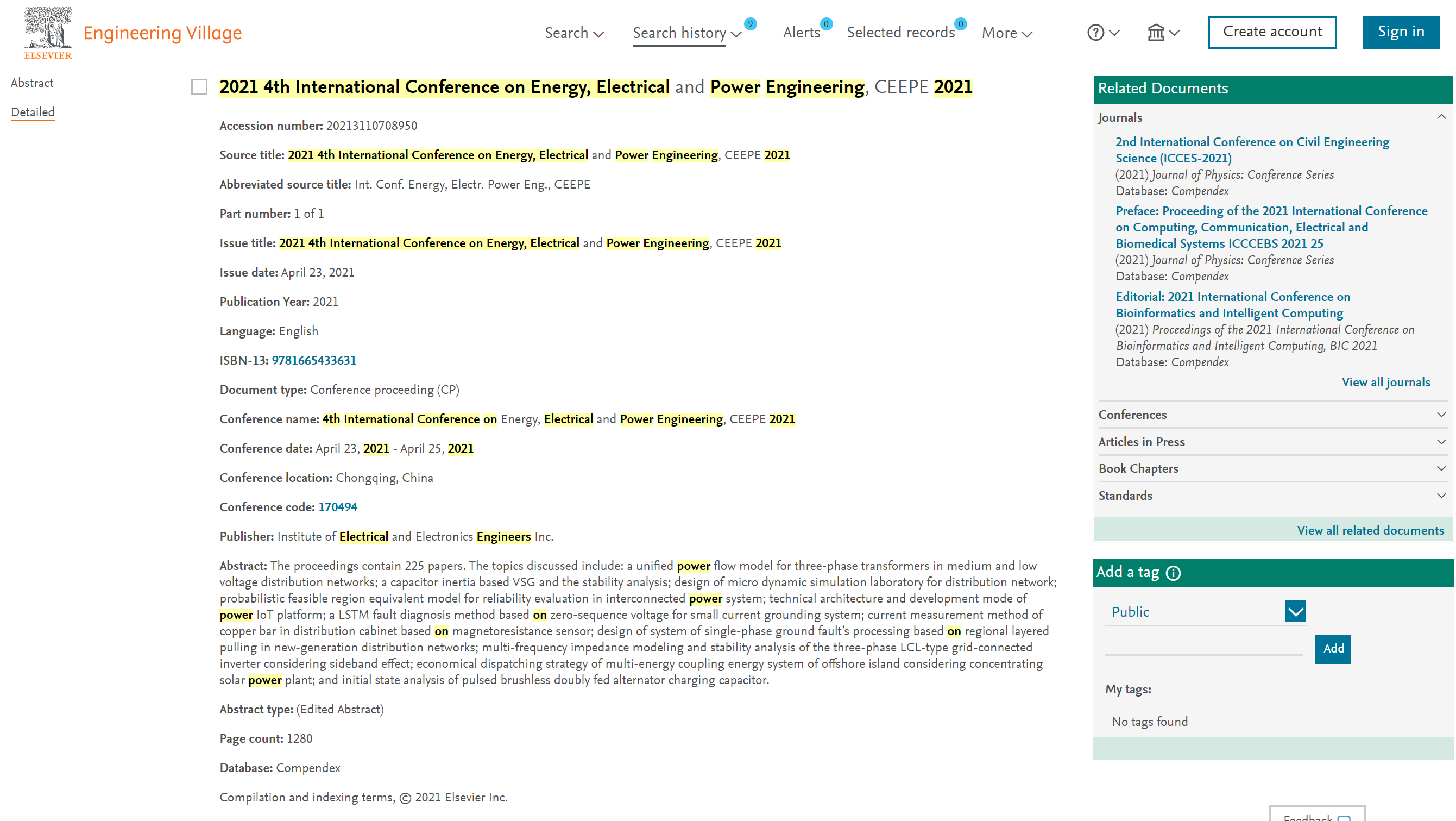Collapse the Journals section
The image size is (1456, 821).
[x=1441, y=117]
